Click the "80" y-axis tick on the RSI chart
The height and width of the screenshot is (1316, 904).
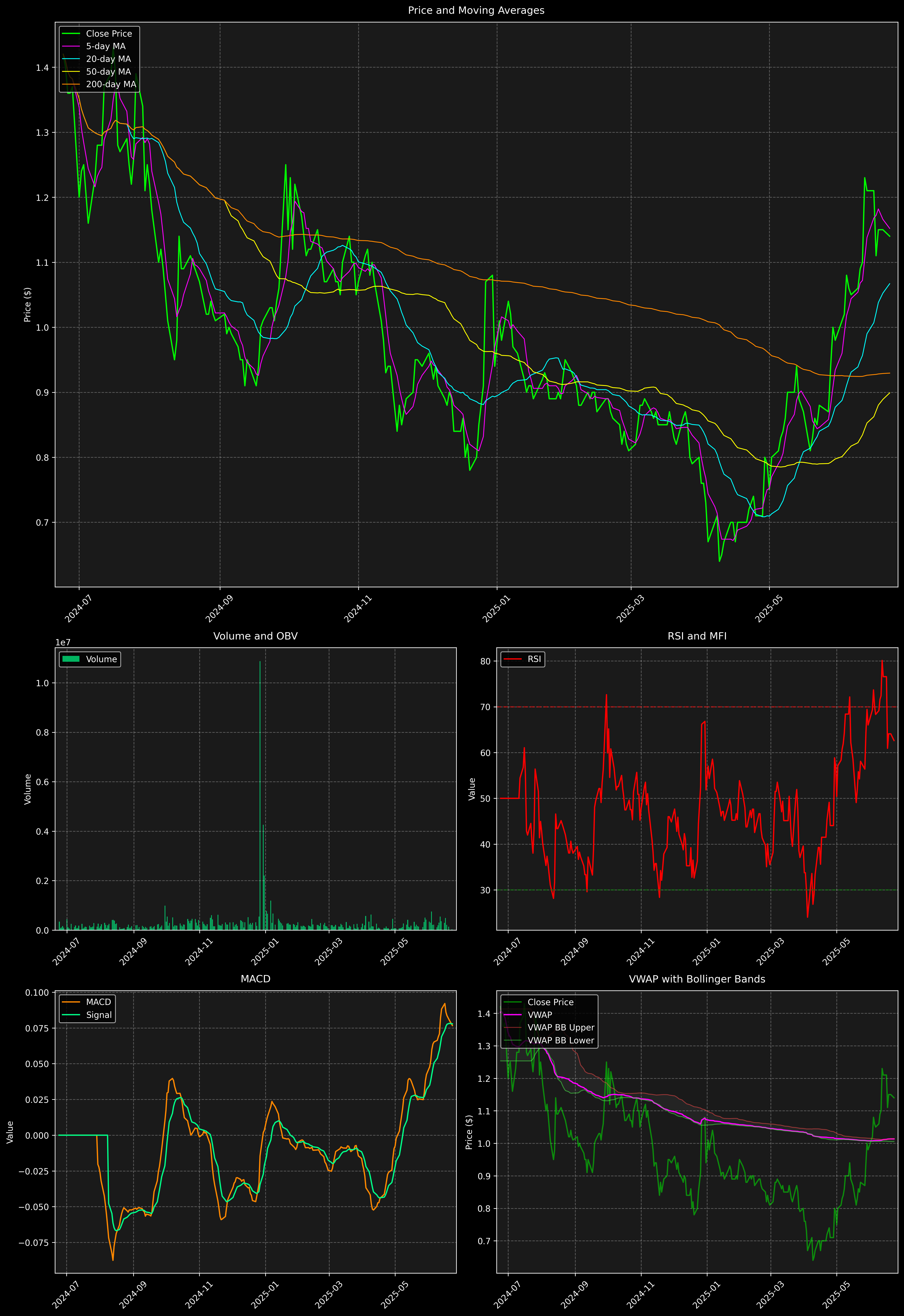(x=485, y=661)
